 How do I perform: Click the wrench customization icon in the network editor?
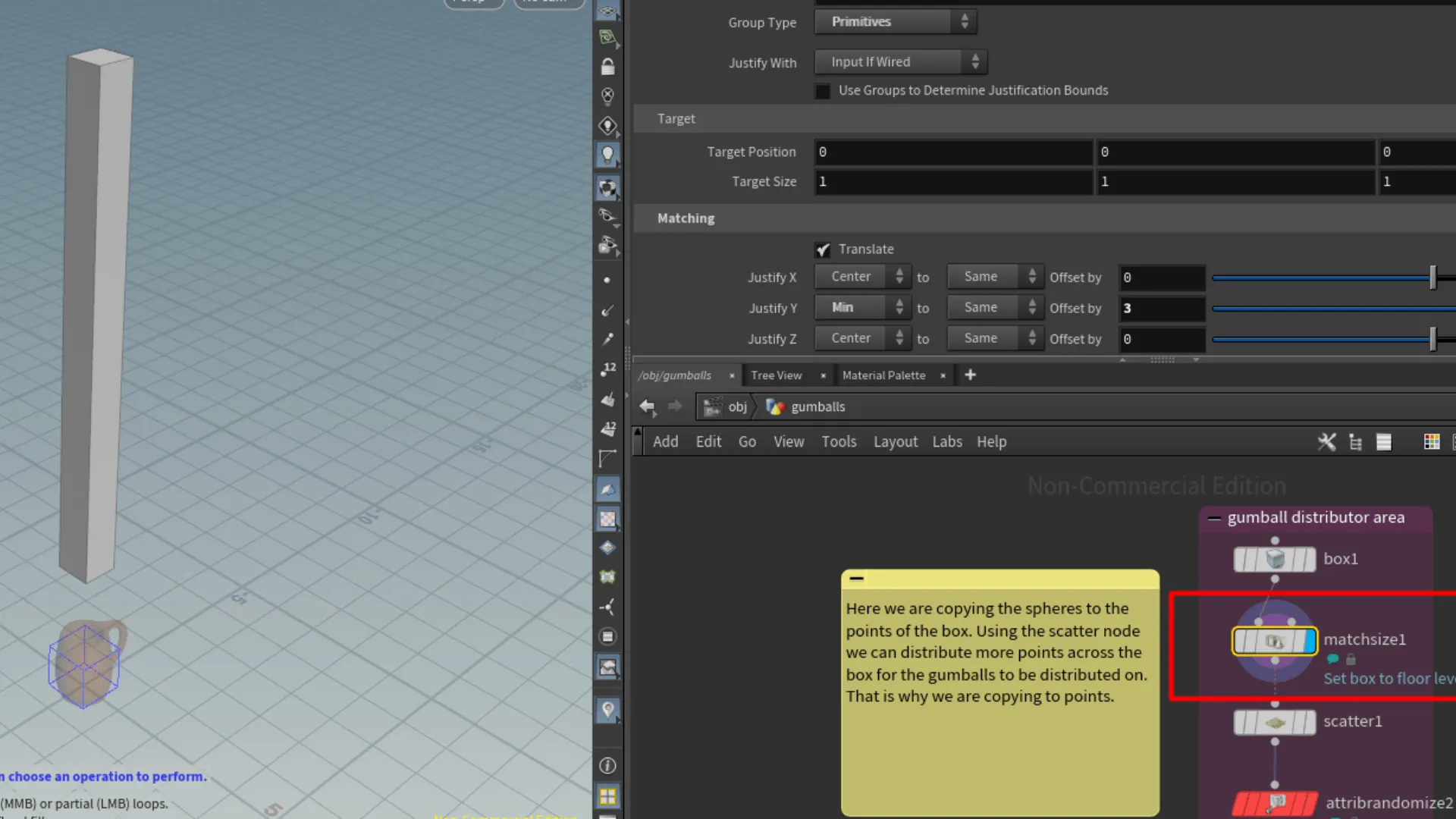(1326, 441)
